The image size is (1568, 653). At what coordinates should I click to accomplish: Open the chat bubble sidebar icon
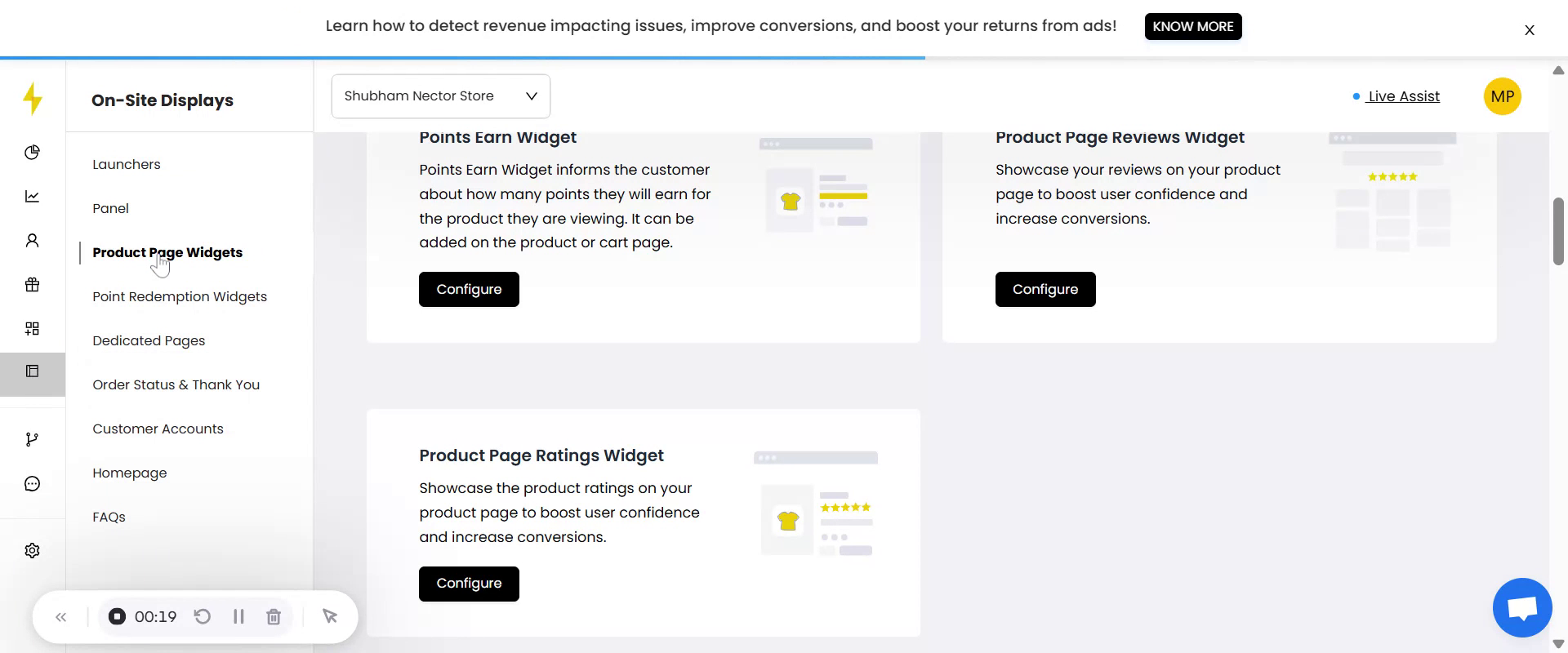(32, 484)
